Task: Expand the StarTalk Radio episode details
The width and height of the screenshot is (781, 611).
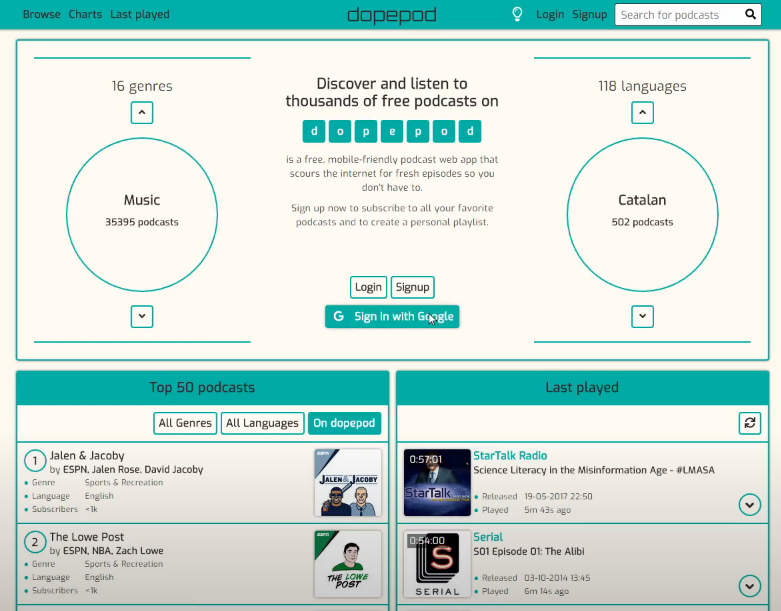Action: click(x=750, y=504)
